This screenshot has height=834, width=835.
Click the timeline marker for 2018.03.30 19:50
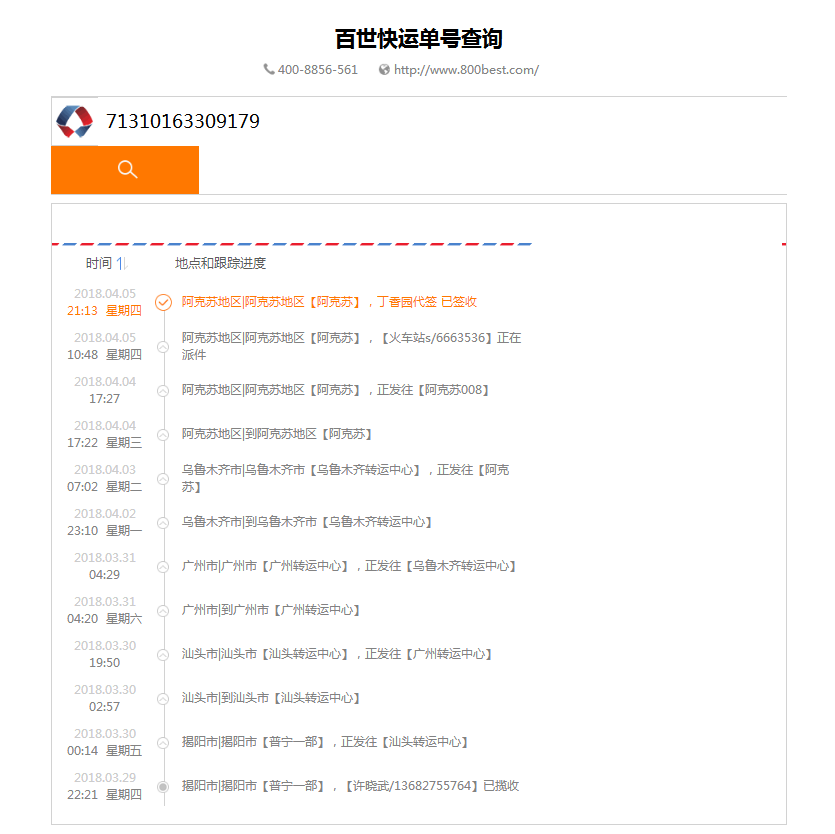click(x=163, y=655)
